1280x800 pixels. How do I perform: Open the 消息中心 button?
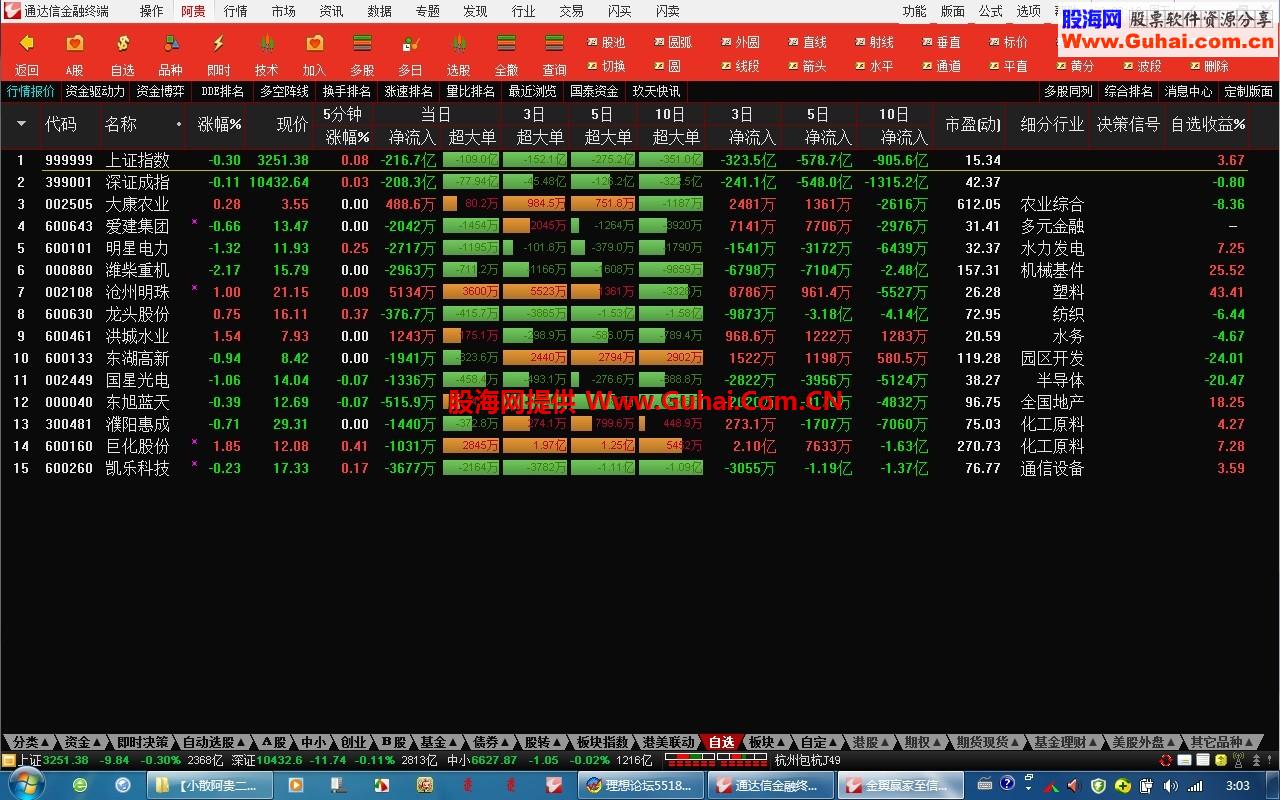tap(1189, 91)
